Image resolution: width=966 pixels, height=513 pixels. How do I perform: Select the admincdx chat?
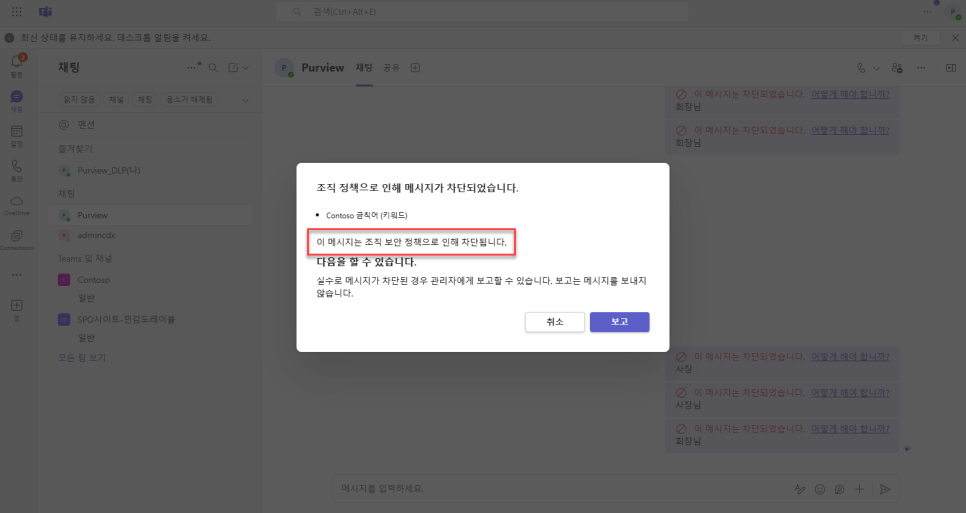pos(150,235)
